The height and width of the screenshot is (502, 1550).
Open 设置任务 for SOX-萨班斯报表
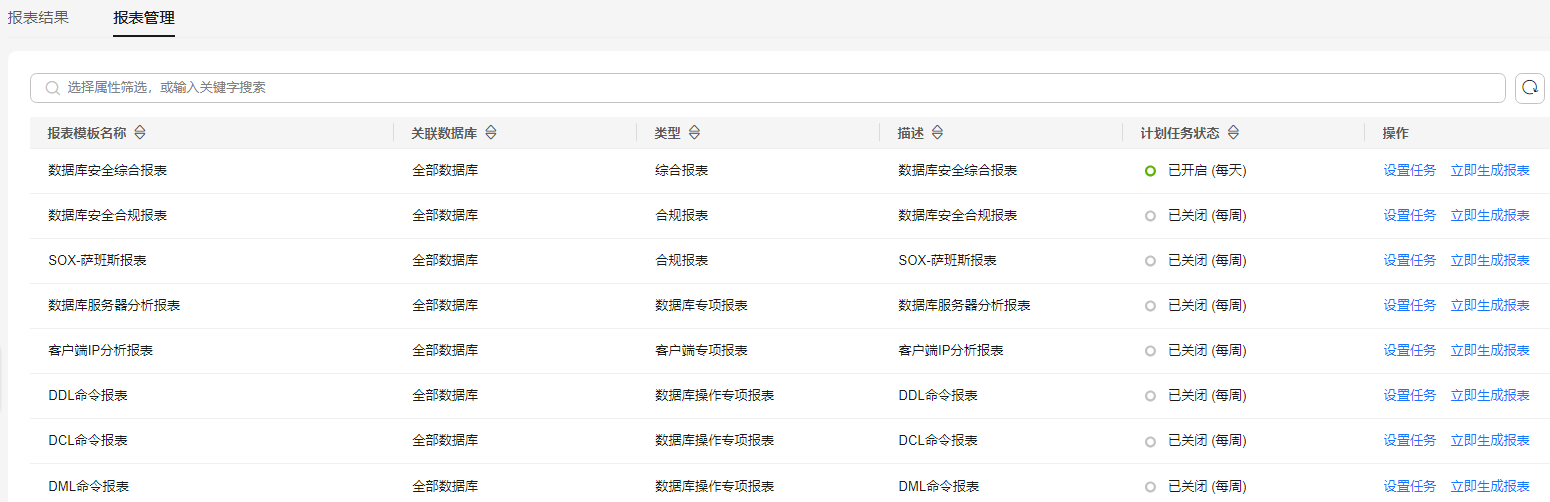pos(1410,260)
